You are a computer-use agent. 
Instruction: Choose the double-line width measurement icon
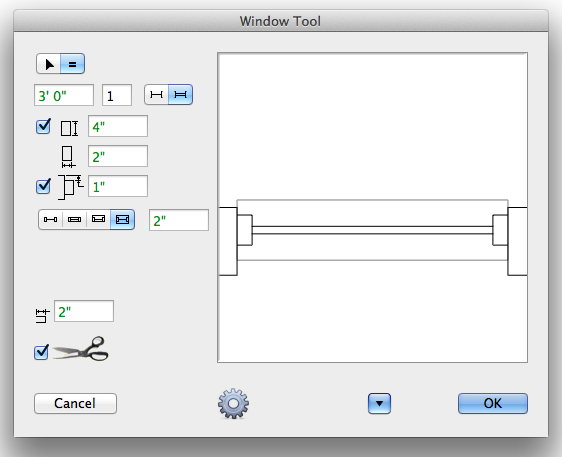click(180, 95)
